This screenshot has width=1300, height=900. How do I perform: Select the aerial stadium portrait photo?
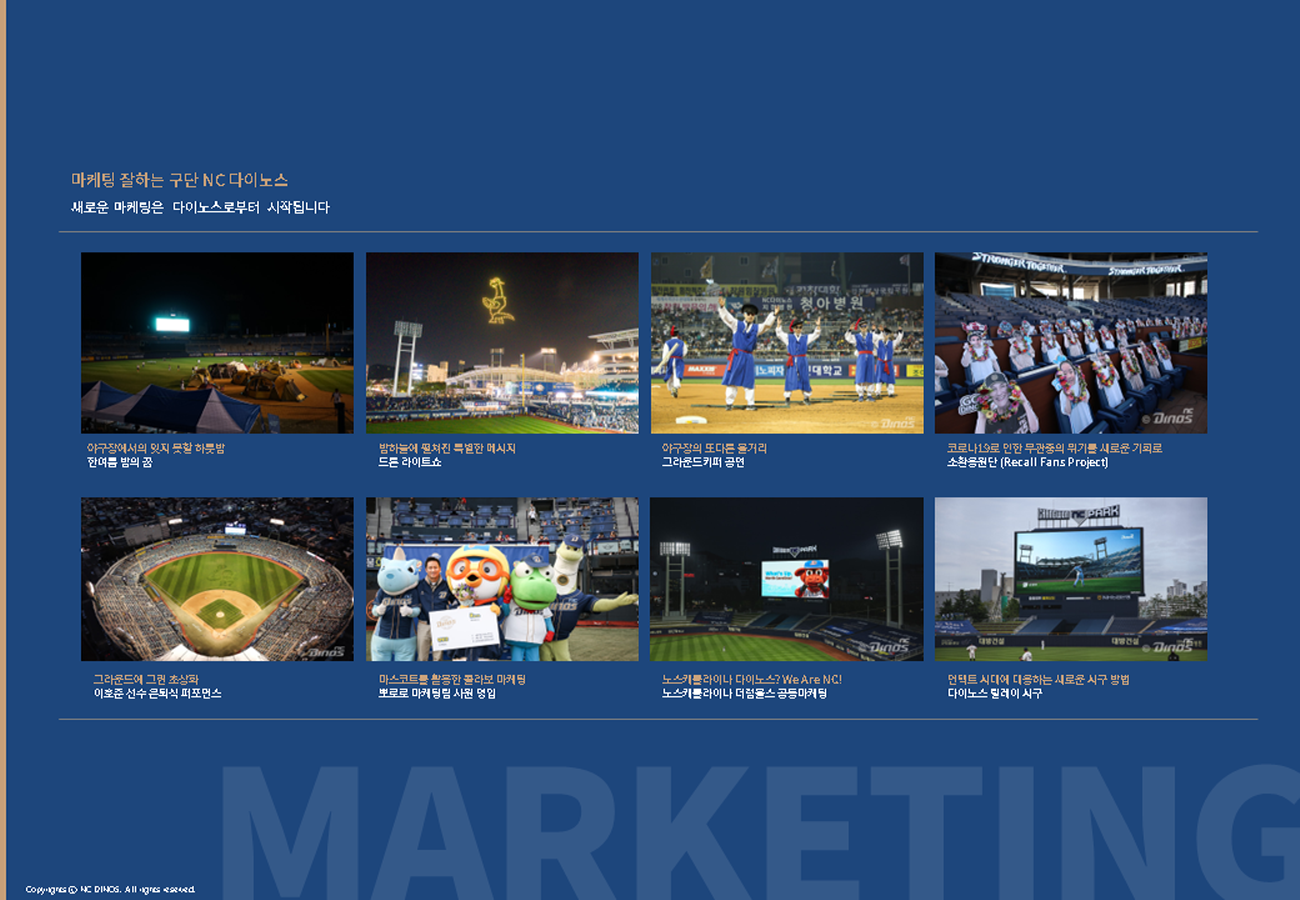(217, 579)
